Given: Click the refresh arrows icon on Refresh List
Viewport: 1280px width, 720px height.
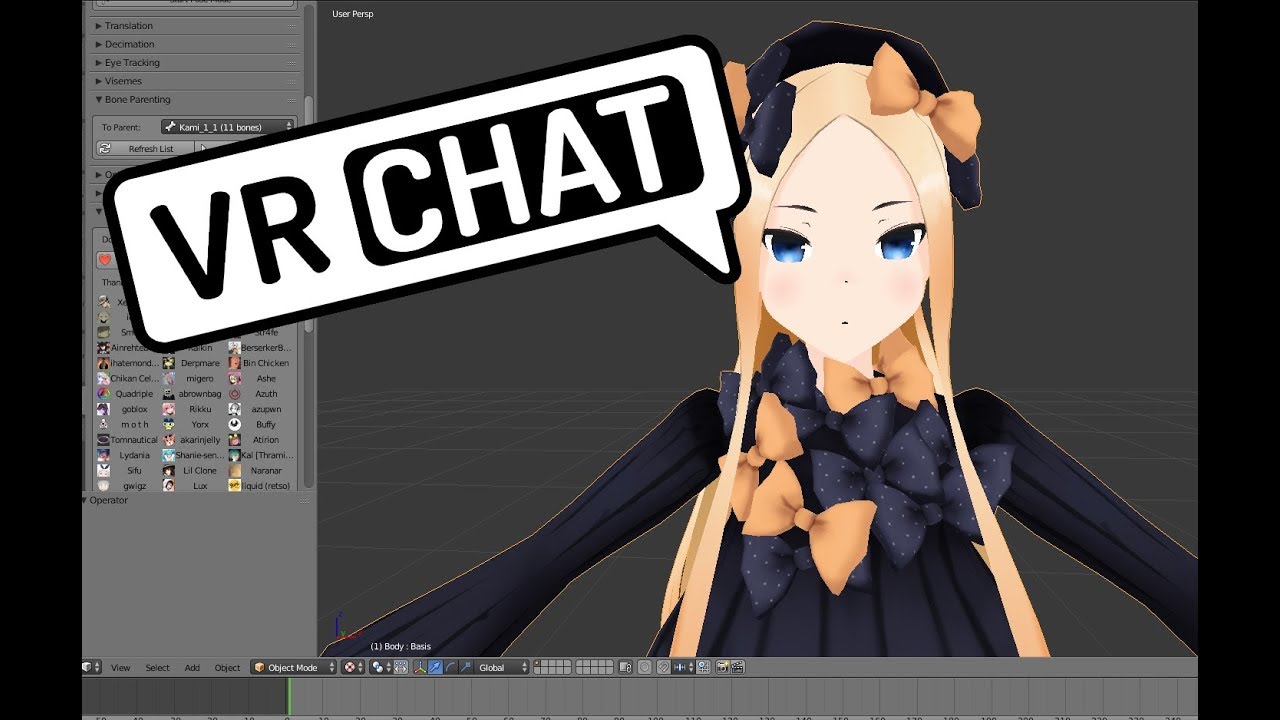Looking at the screenshot, I should 105,149.
